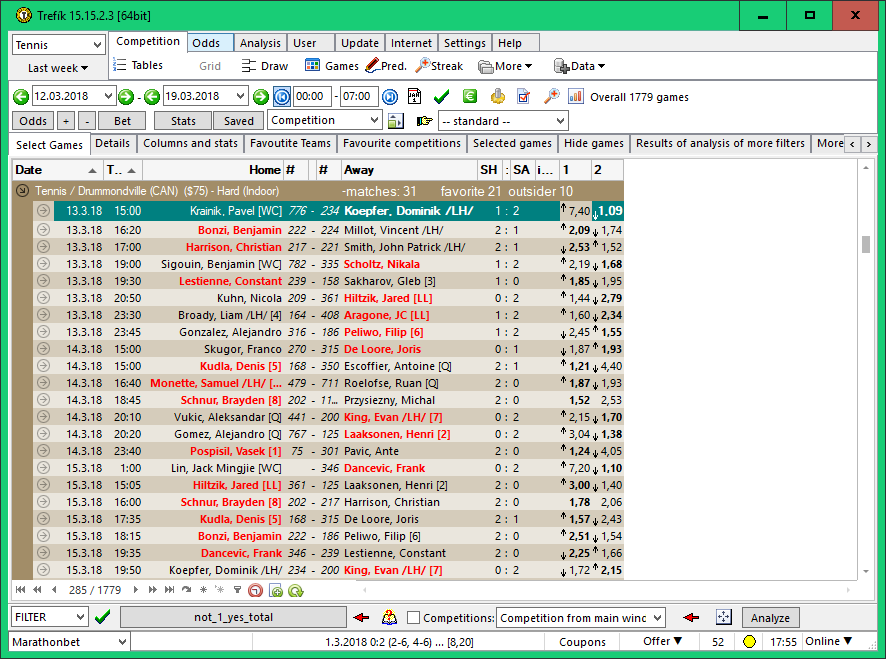886x659 pixels.
Task: Open the Last week period dropdown
Action: 58,68
